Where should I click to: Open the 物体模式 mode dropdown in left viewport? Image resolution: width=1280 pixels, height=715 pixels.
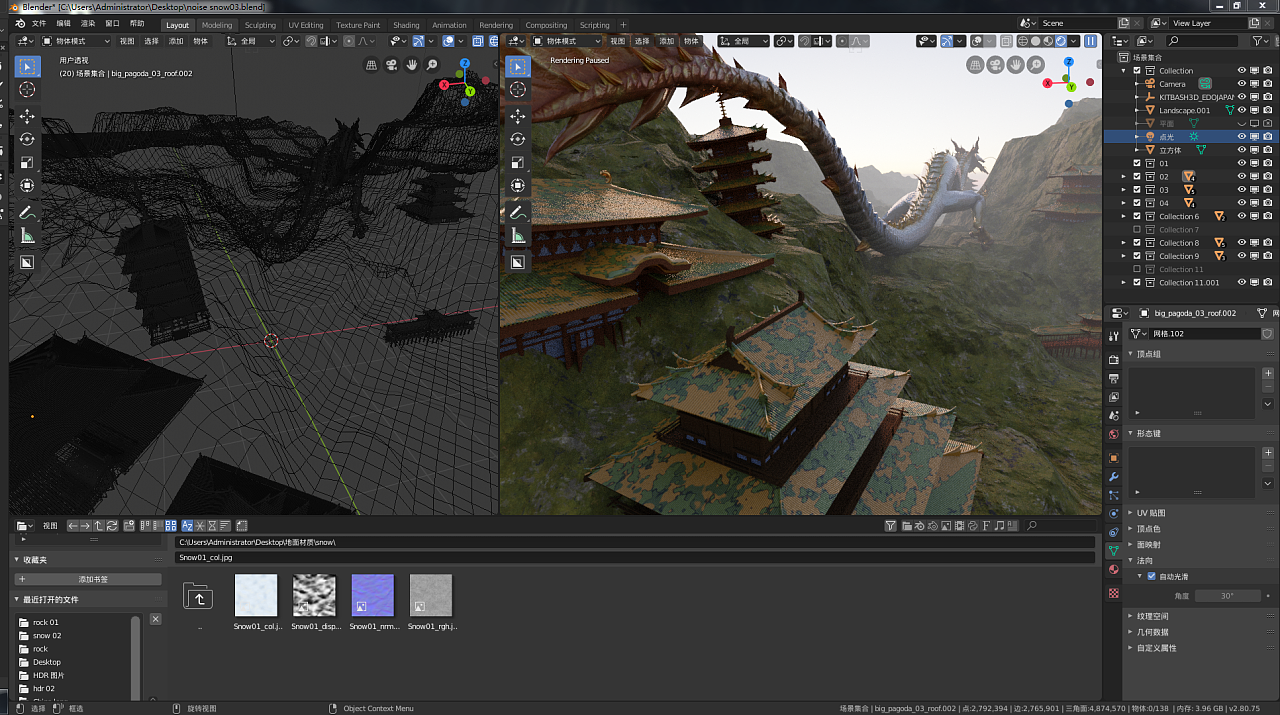[x=76, y=41]
